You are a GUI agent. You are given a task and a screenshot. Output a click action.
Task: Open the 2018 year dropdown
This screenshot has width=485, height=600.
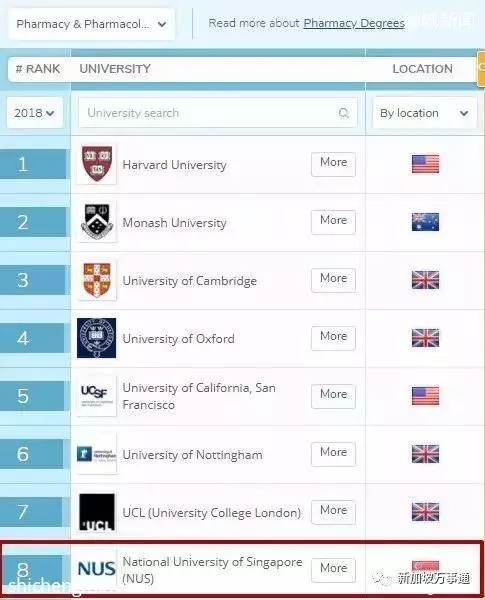click(34, 113)
